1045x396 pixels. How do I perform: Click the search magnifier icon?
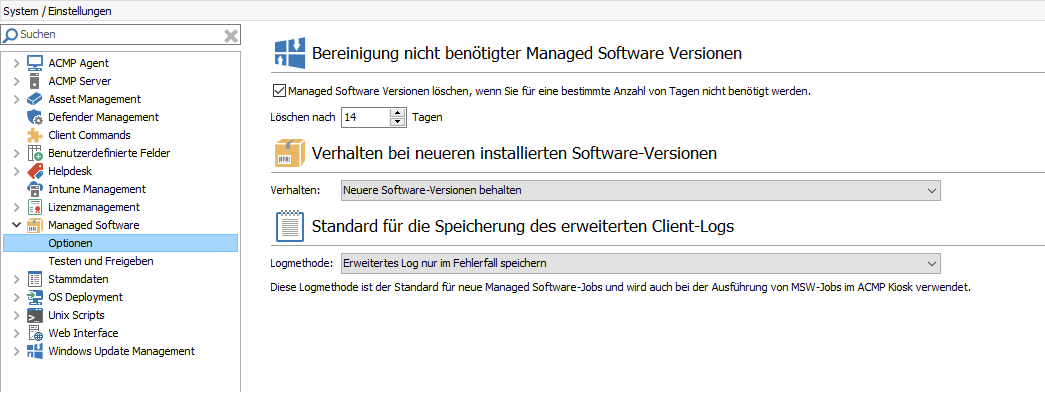pyautogui.click(x=11, y=35)
